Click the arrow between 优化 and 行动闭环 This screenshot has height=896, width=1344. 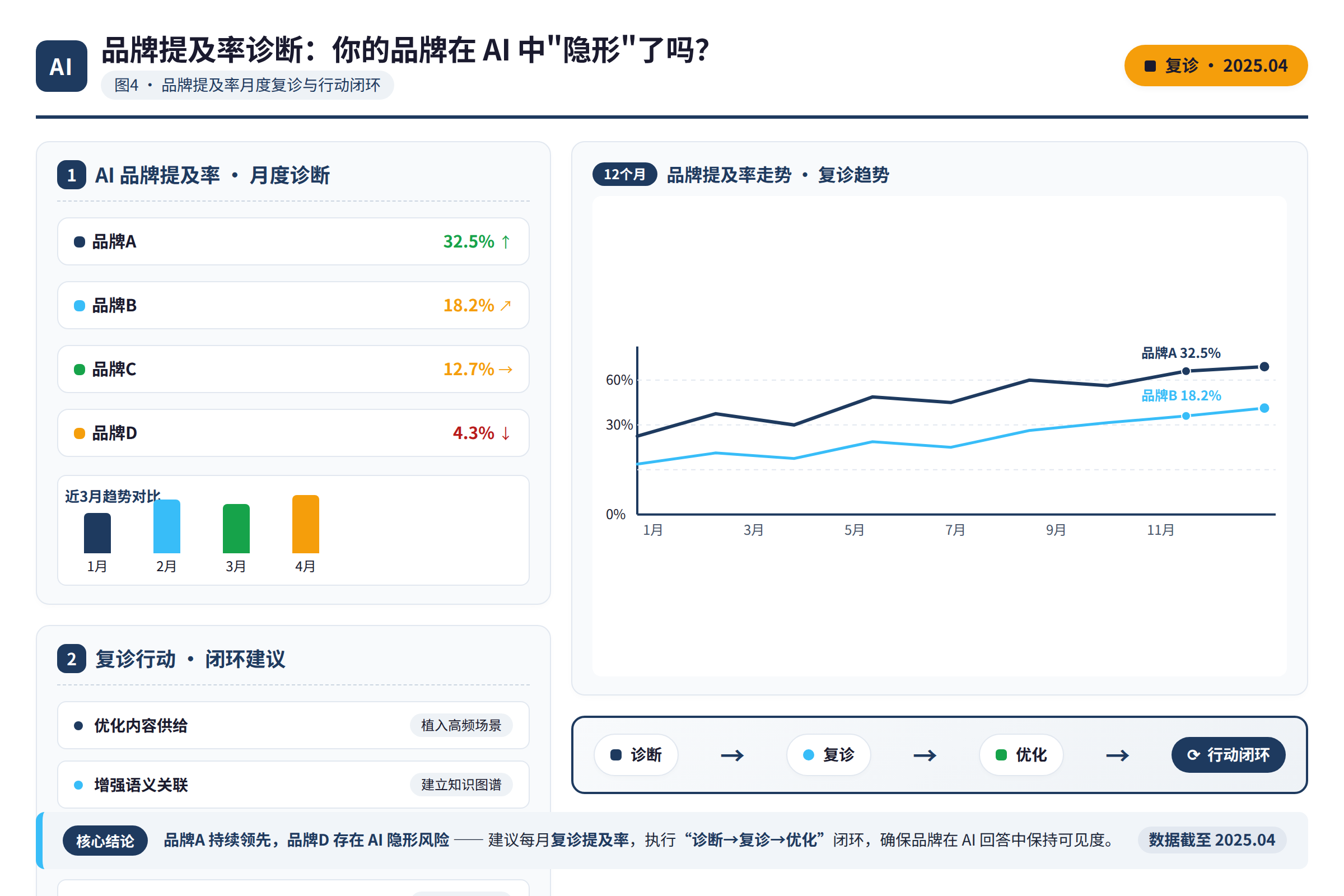pyautogui.click(x=1117, y=755)
